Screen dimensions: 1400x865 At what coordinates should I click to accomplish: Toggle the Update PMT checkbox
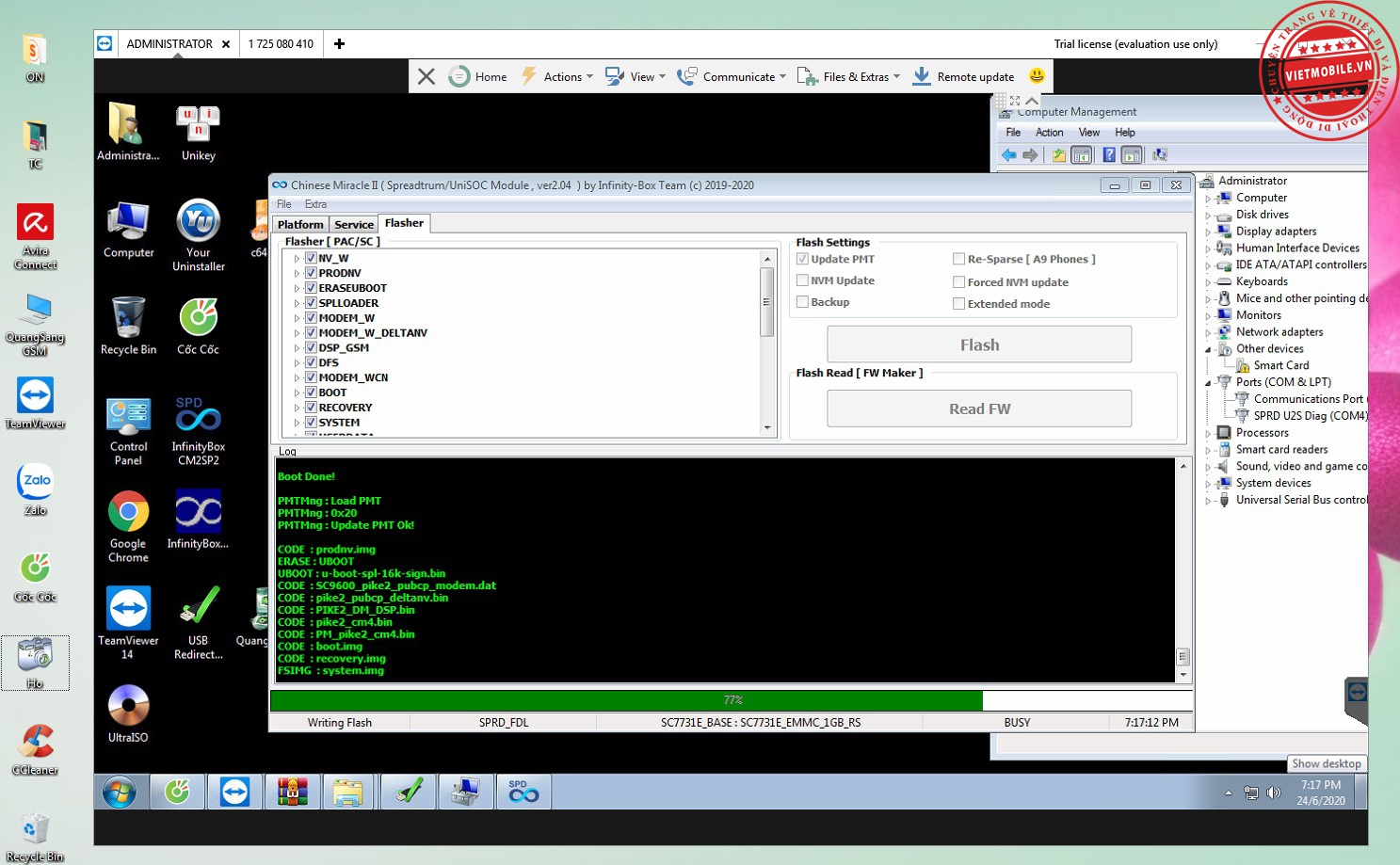pyautogui.click(x=802, y=259)
